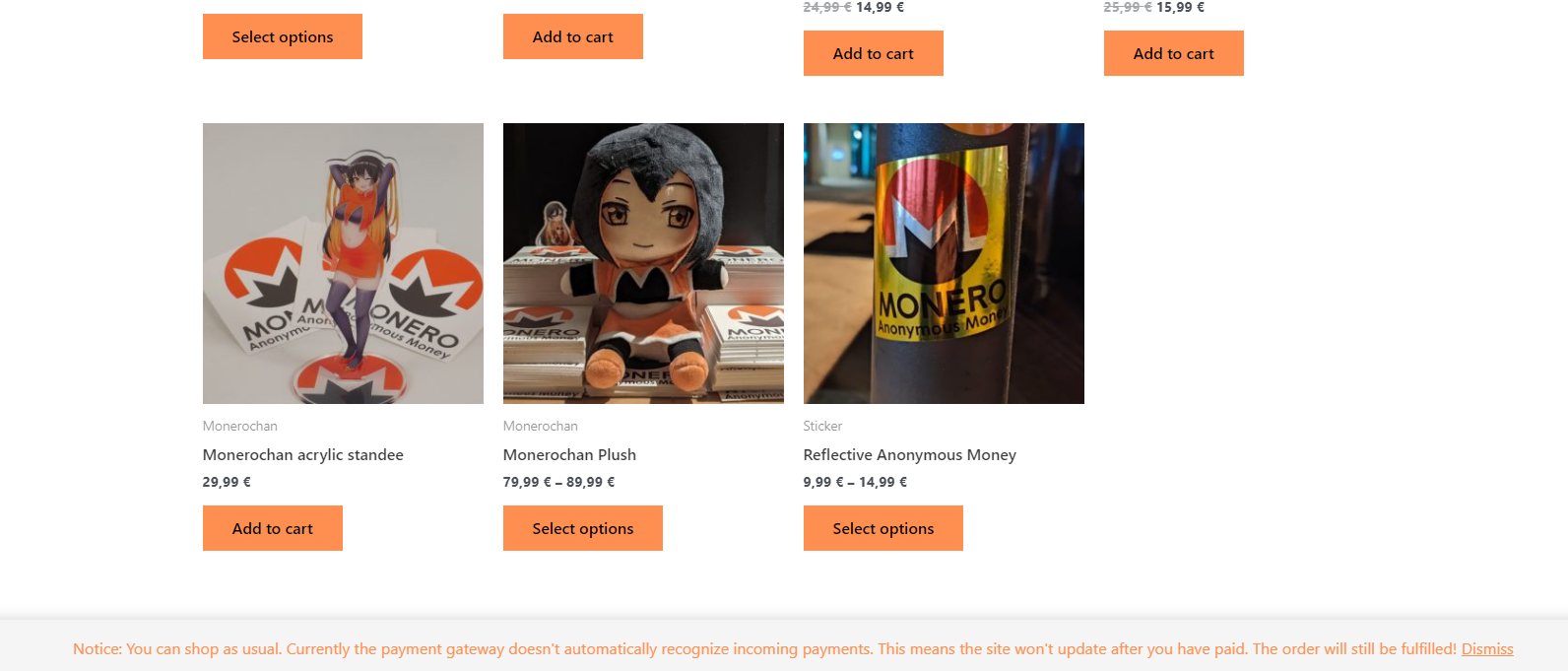Click Add to cart beside top Select options

573,36
